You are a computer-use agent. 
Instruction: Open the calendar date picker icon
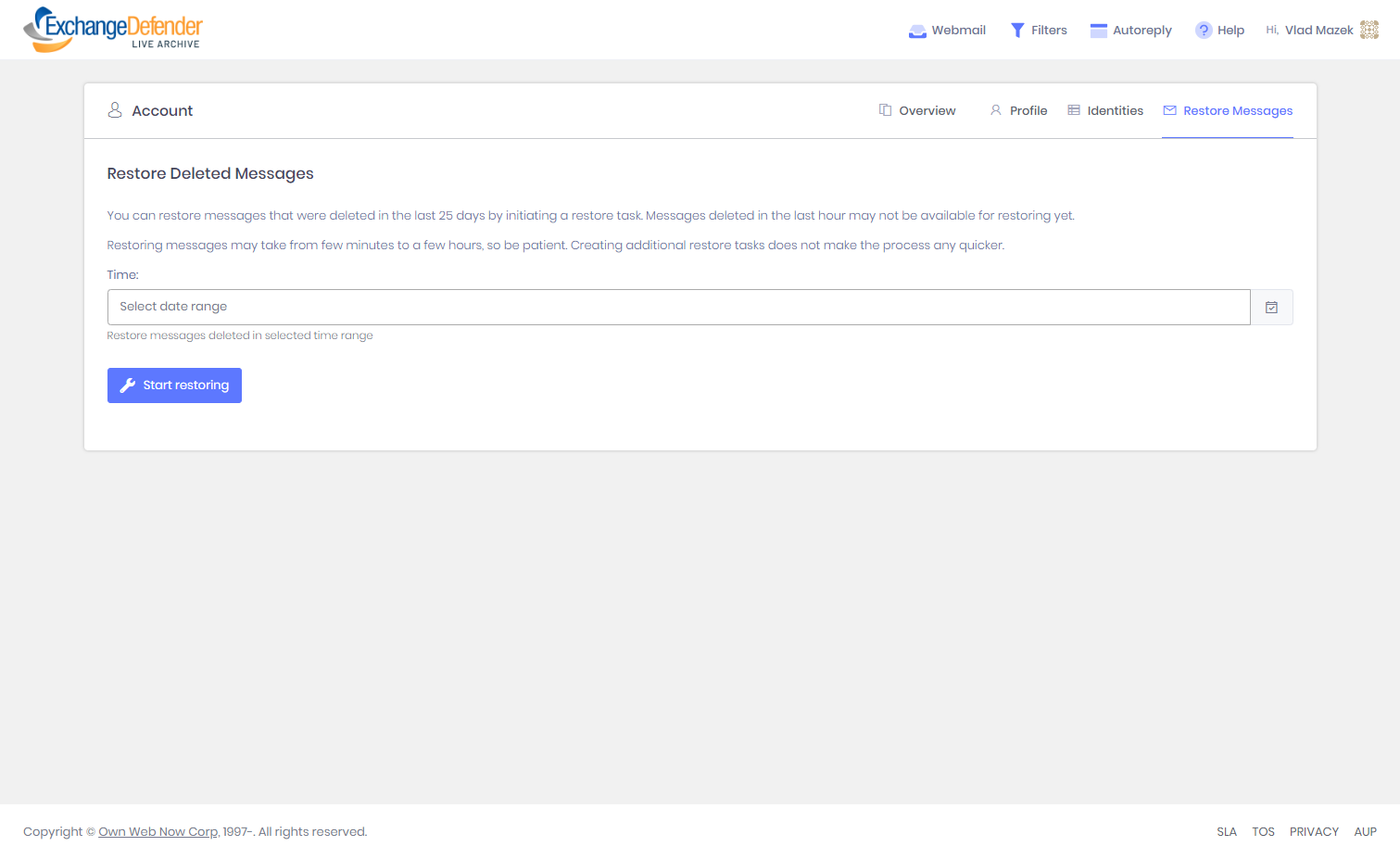(1271, 308)
